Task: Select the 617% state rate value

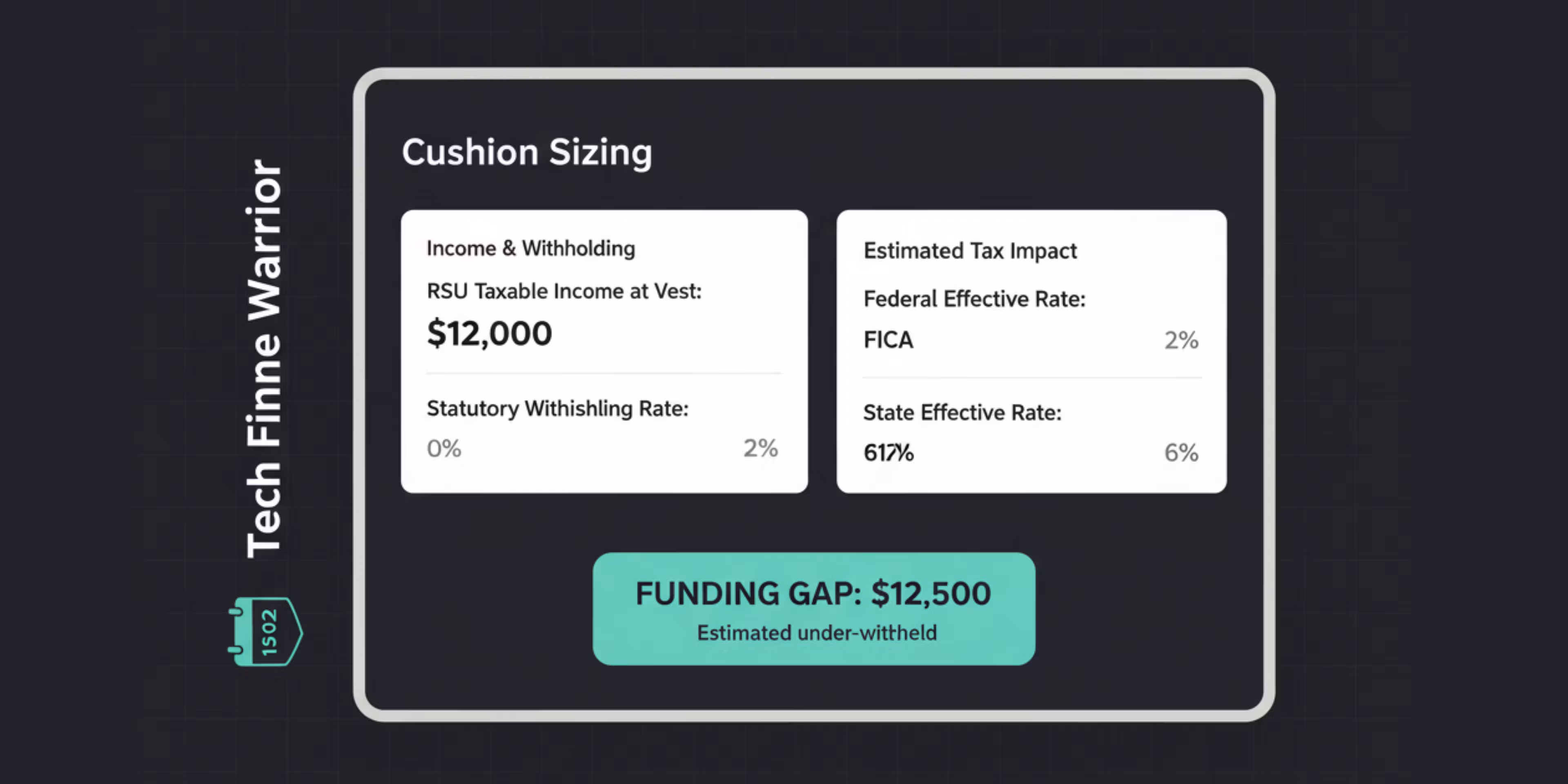Action: click(x=888, y=453)
